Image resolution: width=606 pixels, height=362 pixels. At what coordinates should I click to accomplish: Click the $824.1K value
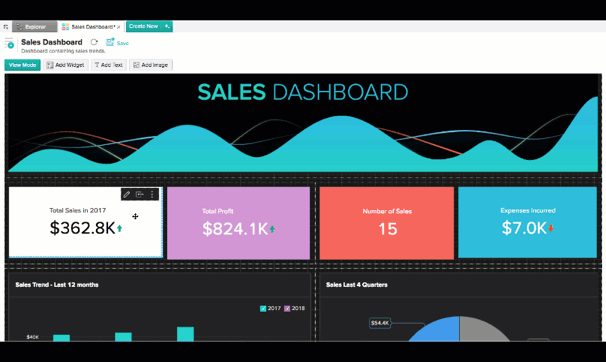click(235, 229)
